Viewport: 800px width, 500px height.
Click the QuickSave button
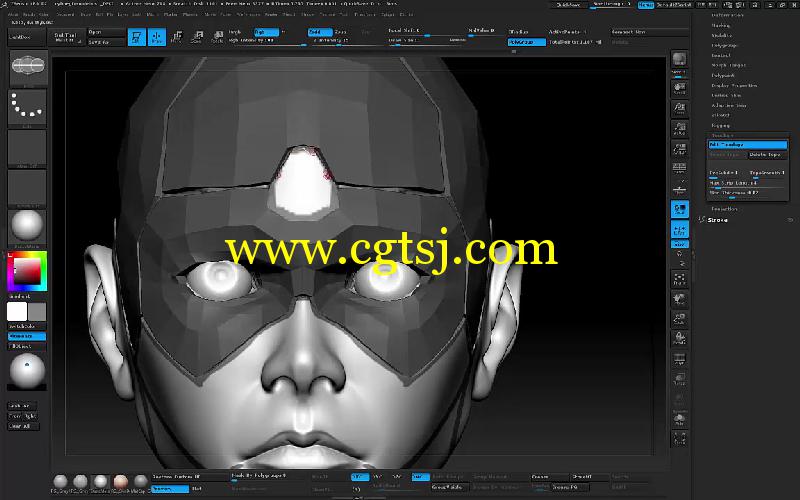click(568, 5)
